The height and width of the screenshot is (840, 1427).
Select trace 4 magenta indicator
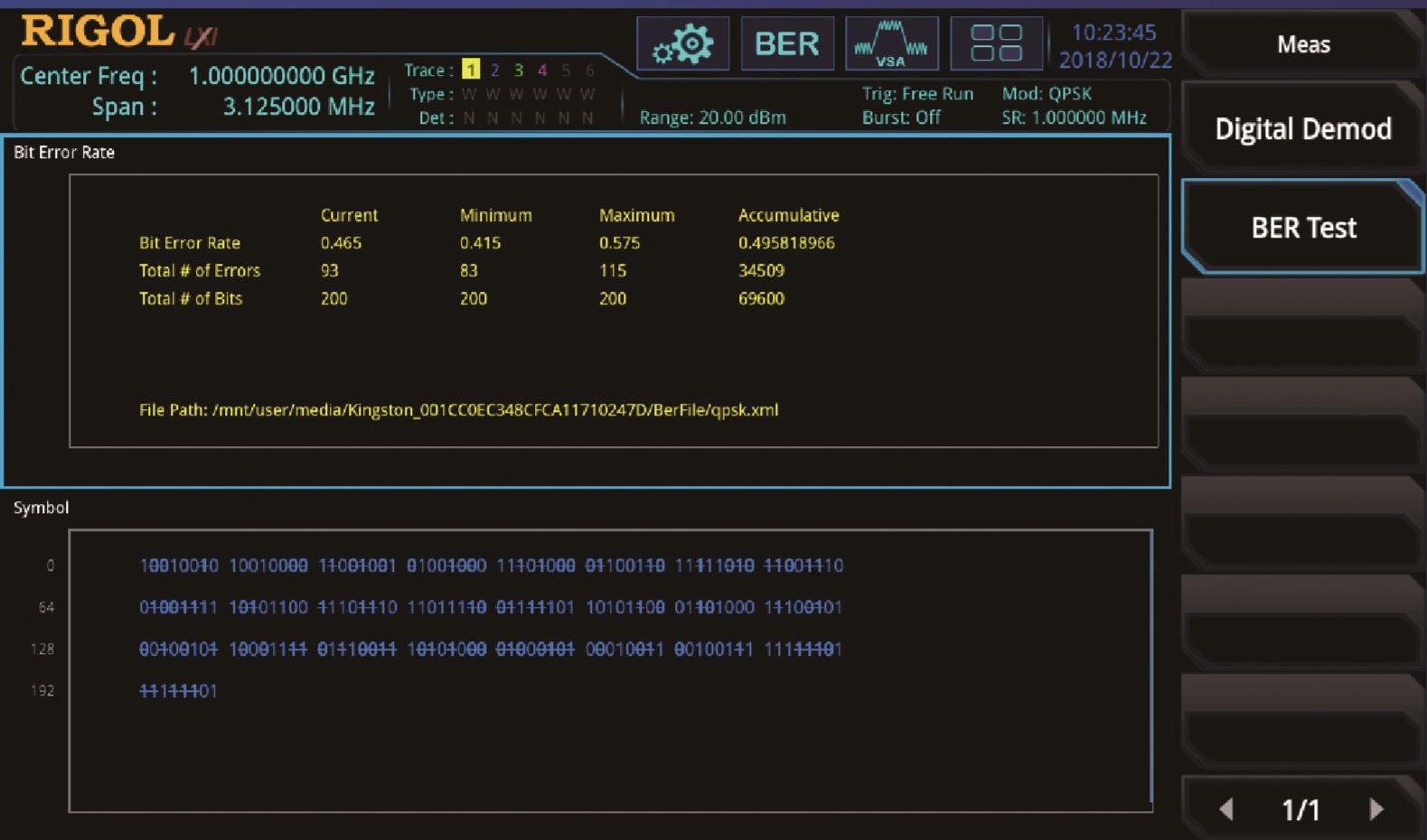pos(541,70)
